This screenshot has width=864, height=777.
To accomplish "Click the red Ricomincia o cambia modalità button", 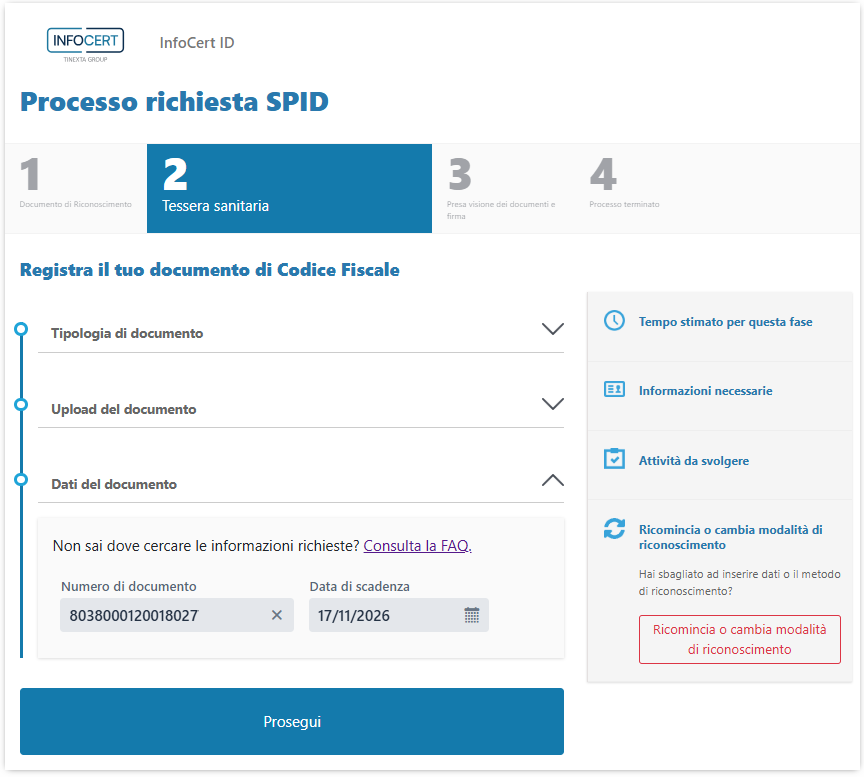I will point(739,639).
